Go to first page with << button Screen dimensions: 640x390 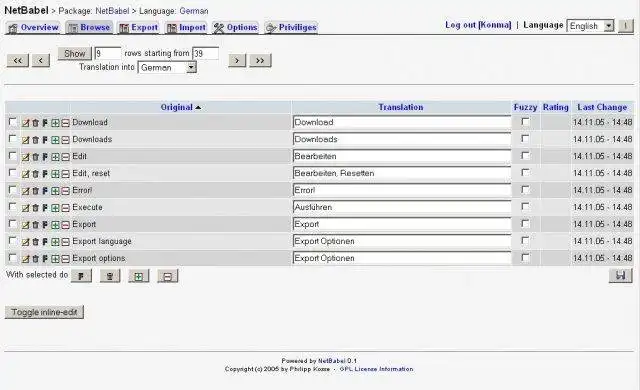coord(18,60)
